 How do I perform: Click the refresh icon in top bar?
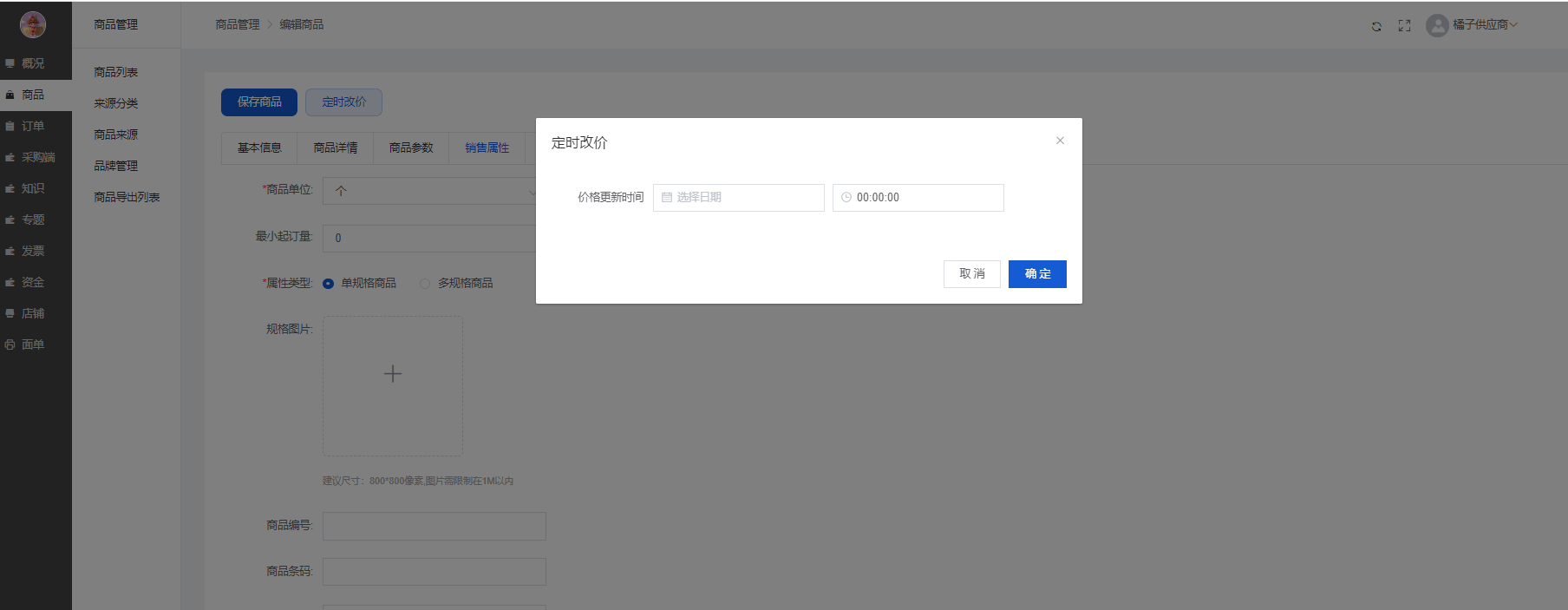(x=1376, y=26)
